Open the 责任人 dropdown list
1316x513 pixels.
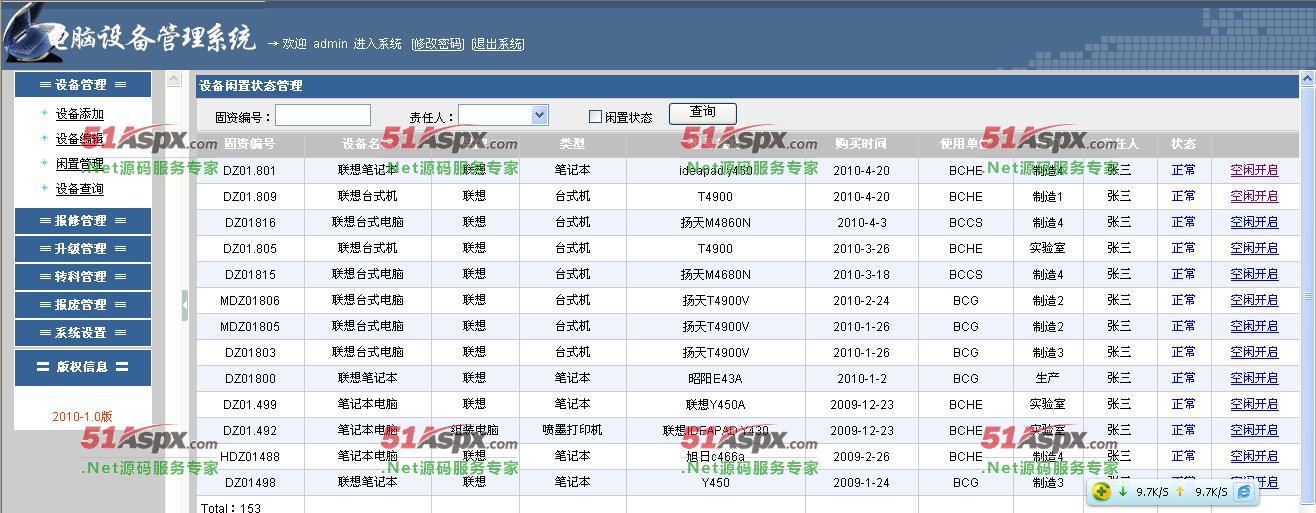click(540, 116)
